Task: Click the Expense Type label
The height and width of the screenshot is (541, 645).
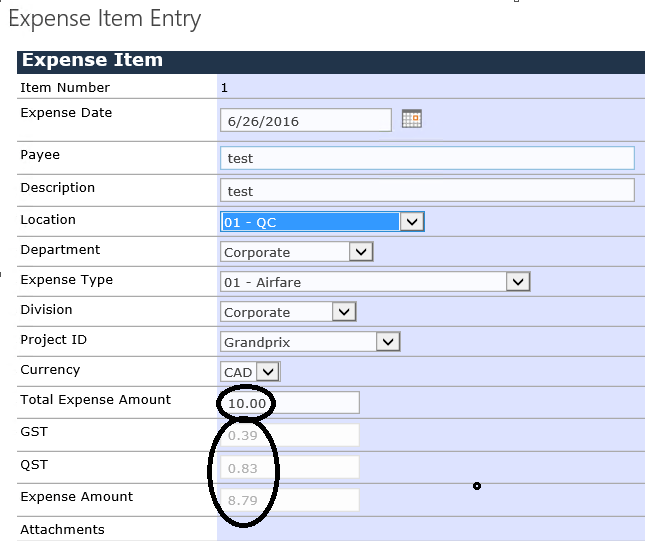Action: (x=67, y=280)
